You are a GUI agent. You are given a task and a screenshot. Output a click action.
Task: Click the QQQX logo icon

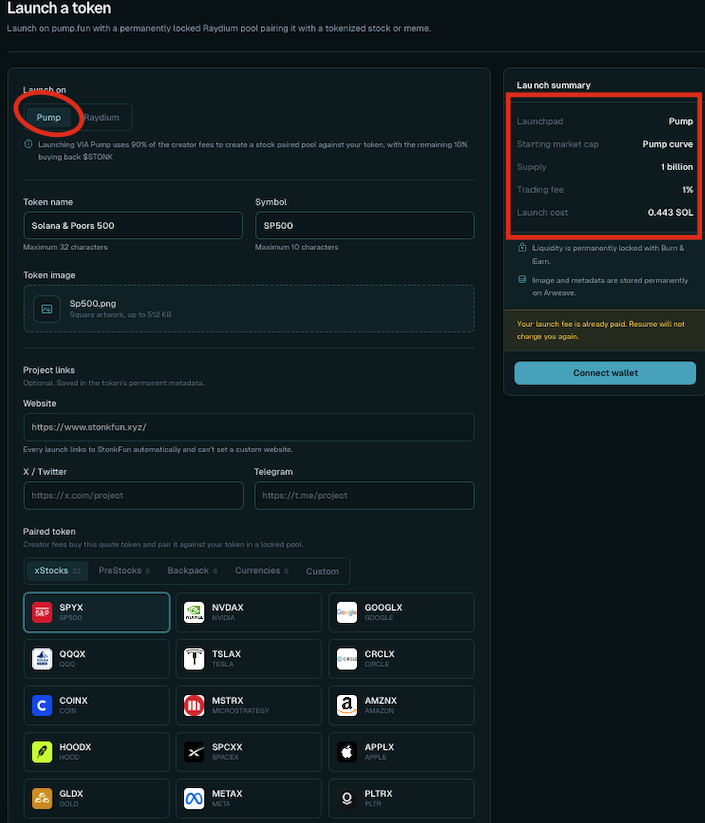click(x=42, y=659)
